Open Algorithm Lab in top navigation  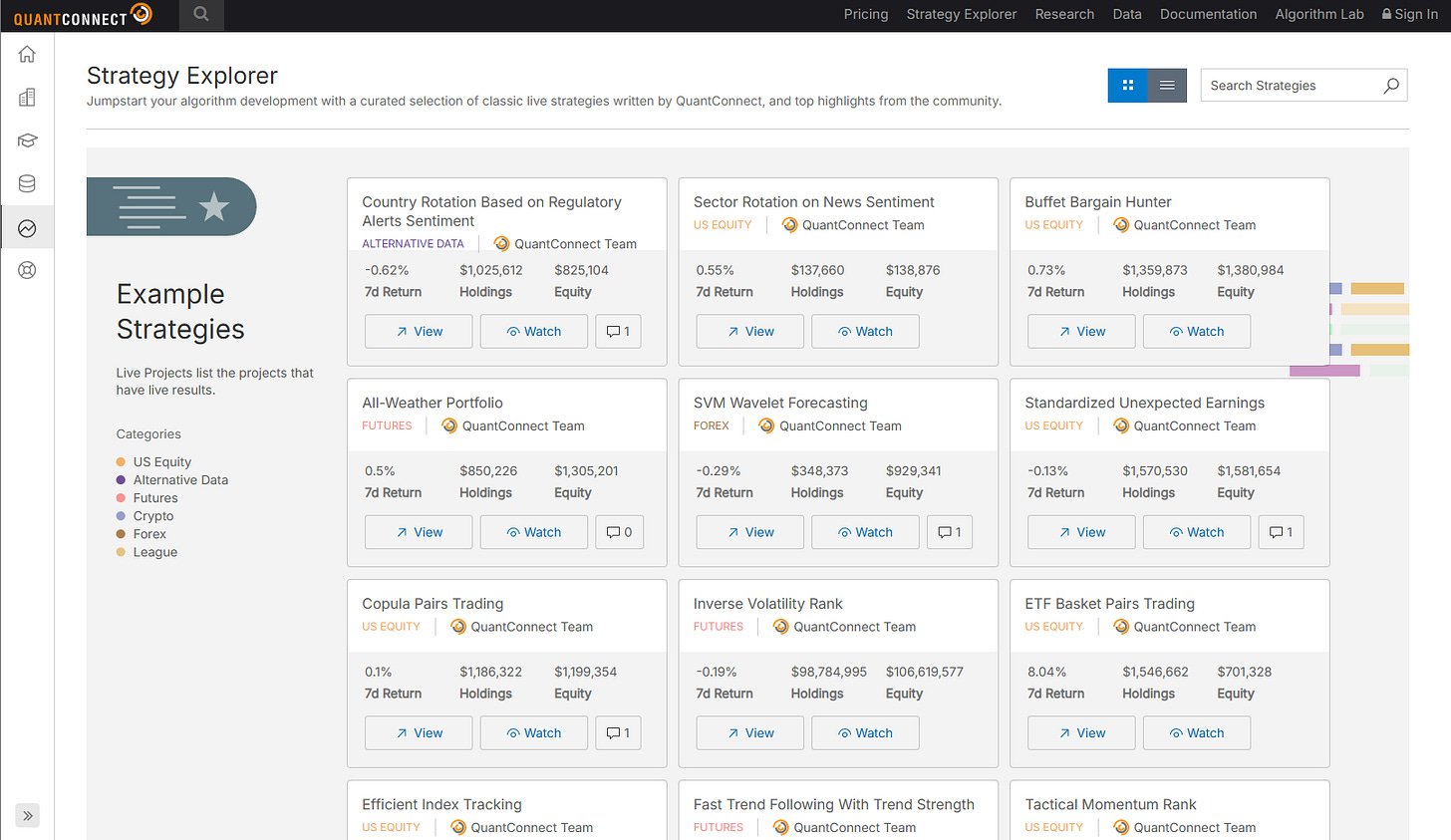tap(1319, 14)
